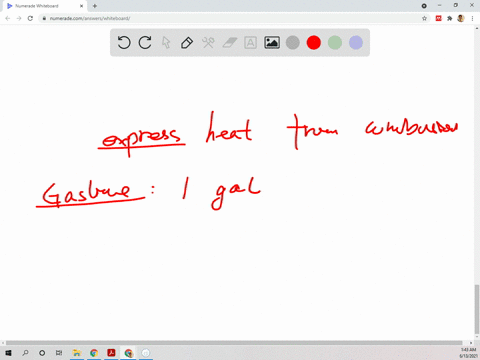Open the Windows Start menu

8,353
